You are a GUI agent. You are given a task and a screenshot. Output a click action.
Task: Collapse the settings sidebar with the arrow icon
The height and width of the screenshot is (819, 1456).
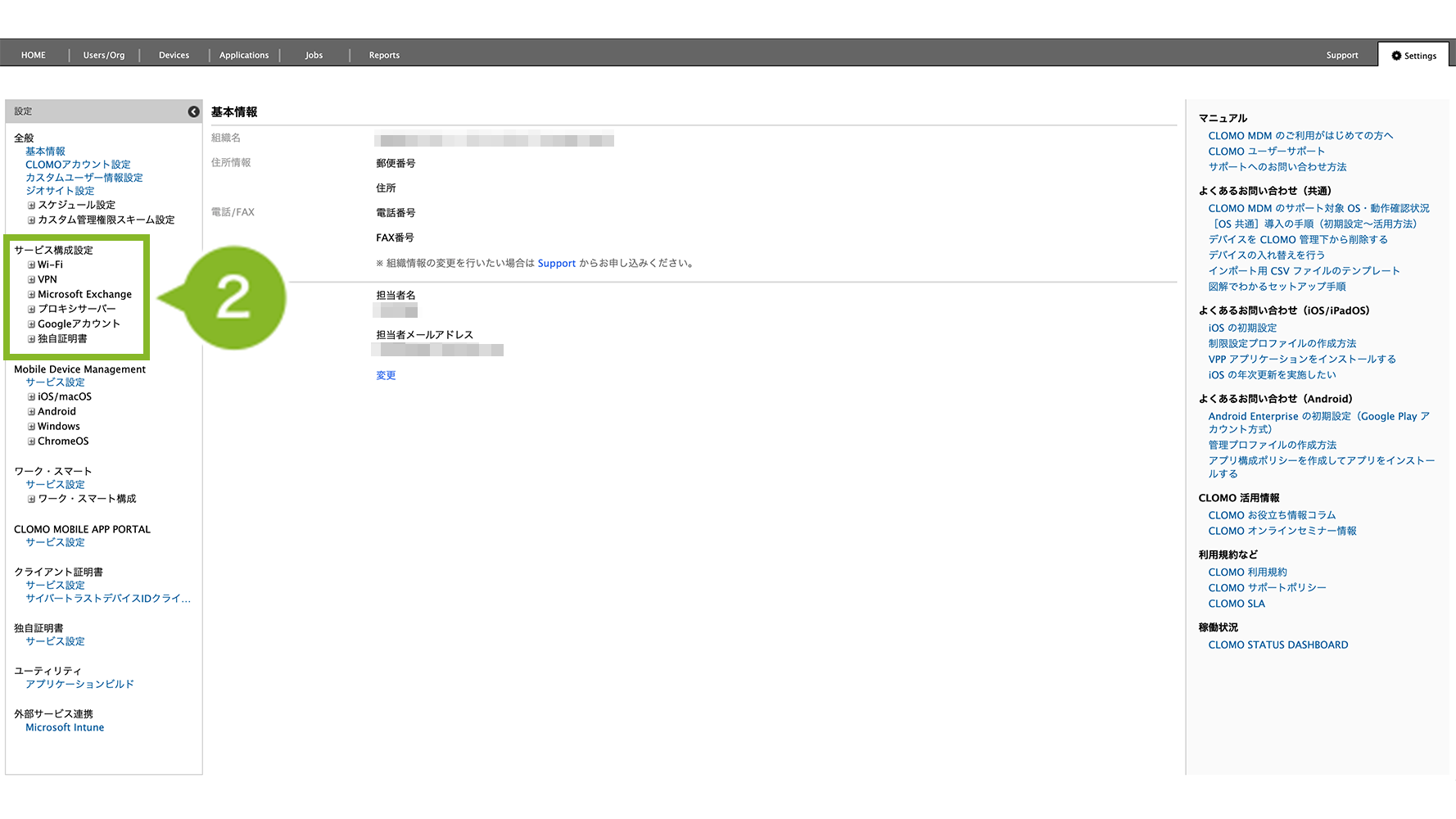click(193, 111)
